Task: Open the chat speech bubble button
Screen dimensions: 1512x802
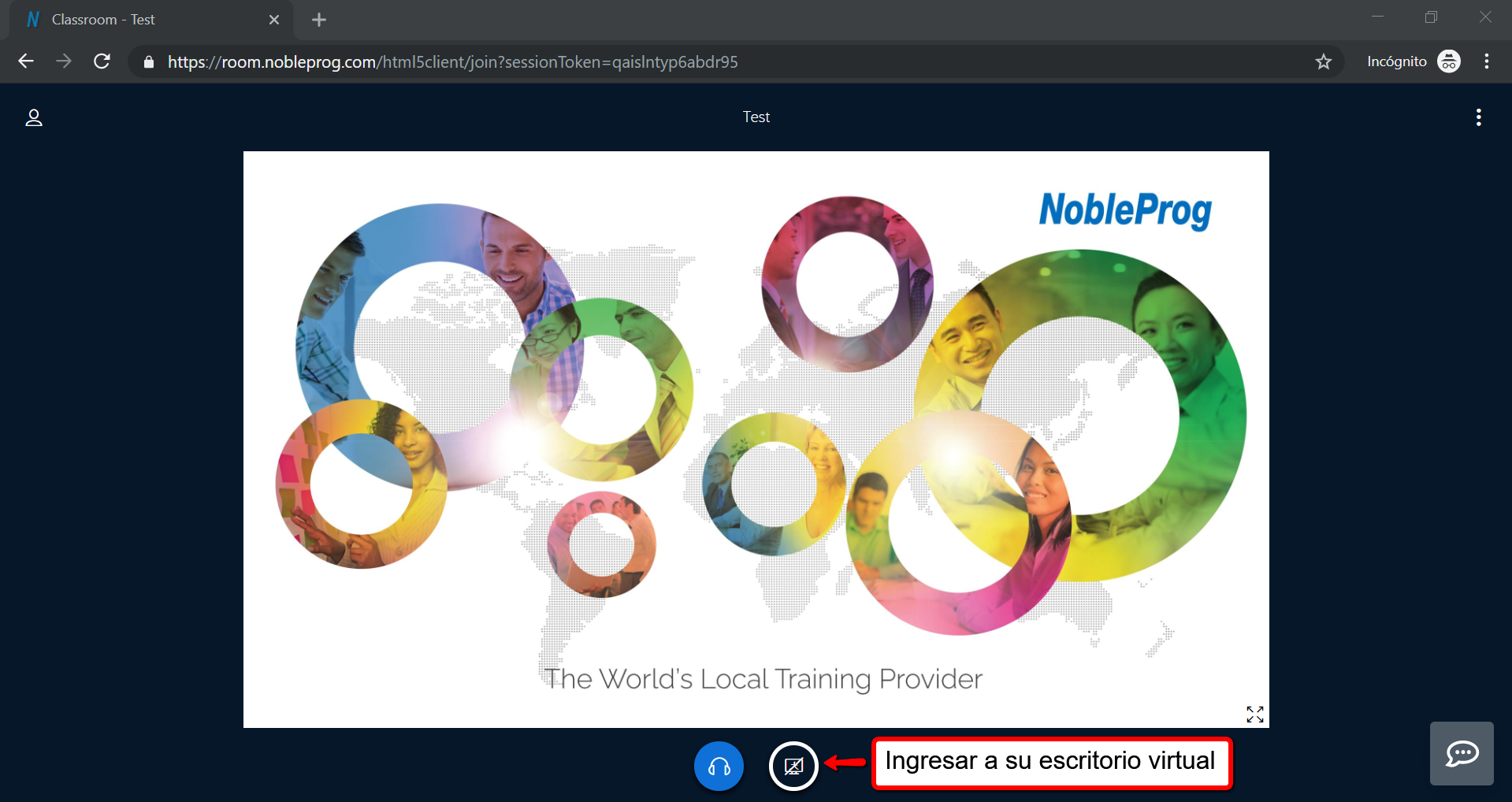Action: pyautogui.click(x=1462, y=754)
